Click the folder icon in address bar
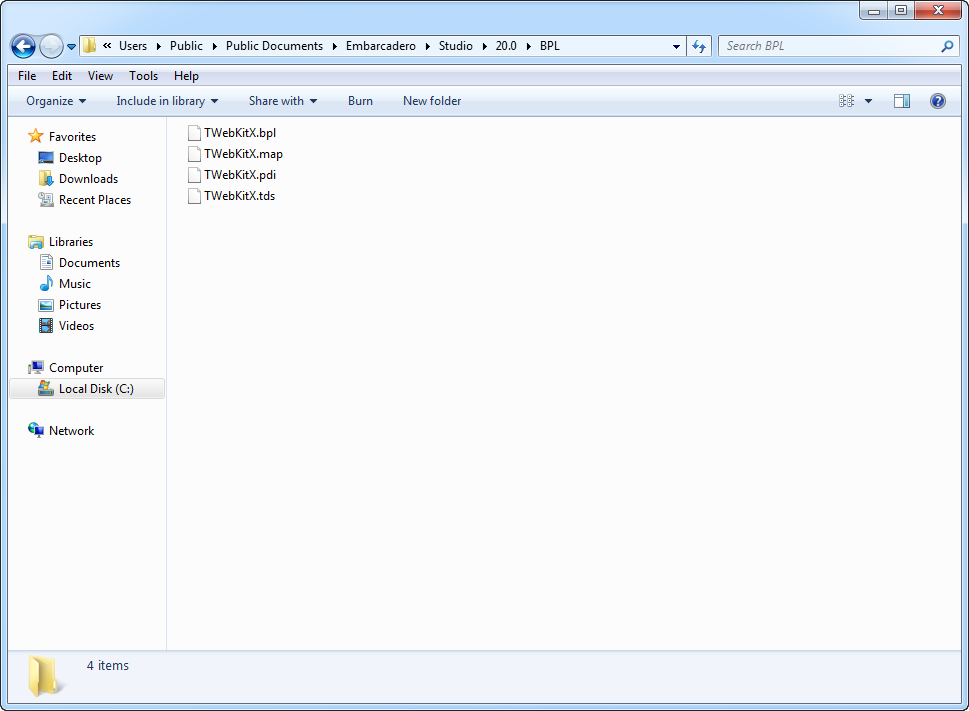Image resolution: width=969 pixels, height=711 pixels. pyautogui.click(x=90, y=46)
